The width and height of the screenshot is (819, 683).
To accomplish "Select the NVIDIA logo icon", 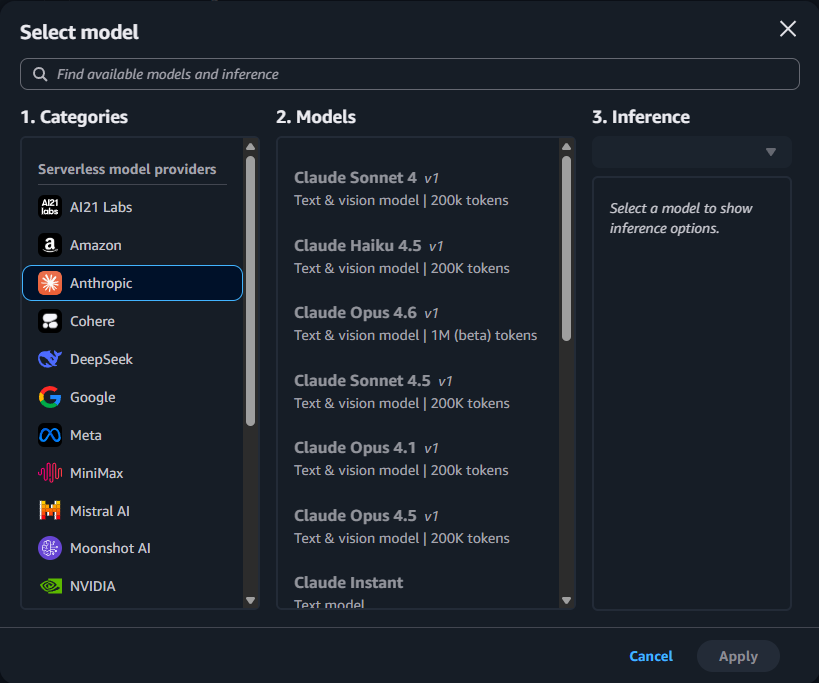I will (50, 586).
